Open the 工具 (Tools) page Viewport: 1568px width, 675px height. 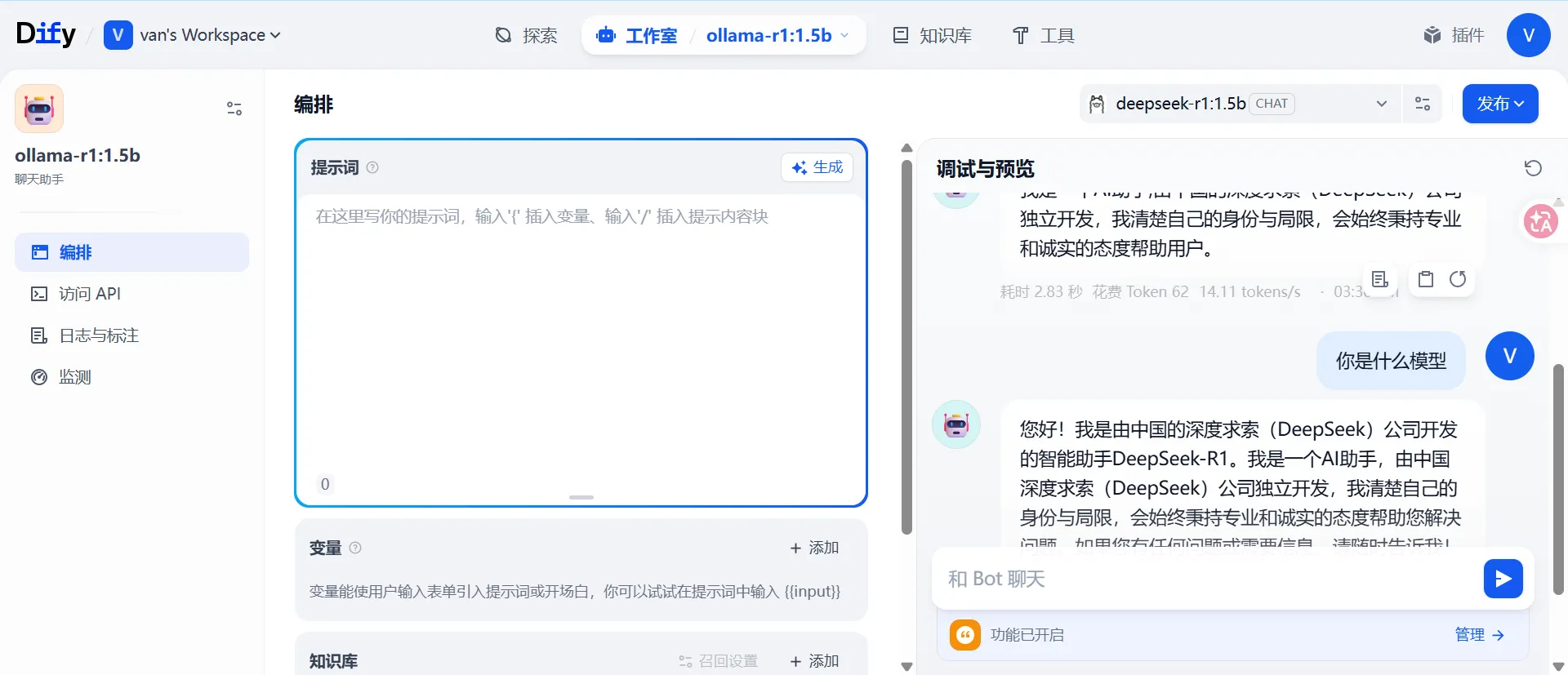pos(1044,35)
